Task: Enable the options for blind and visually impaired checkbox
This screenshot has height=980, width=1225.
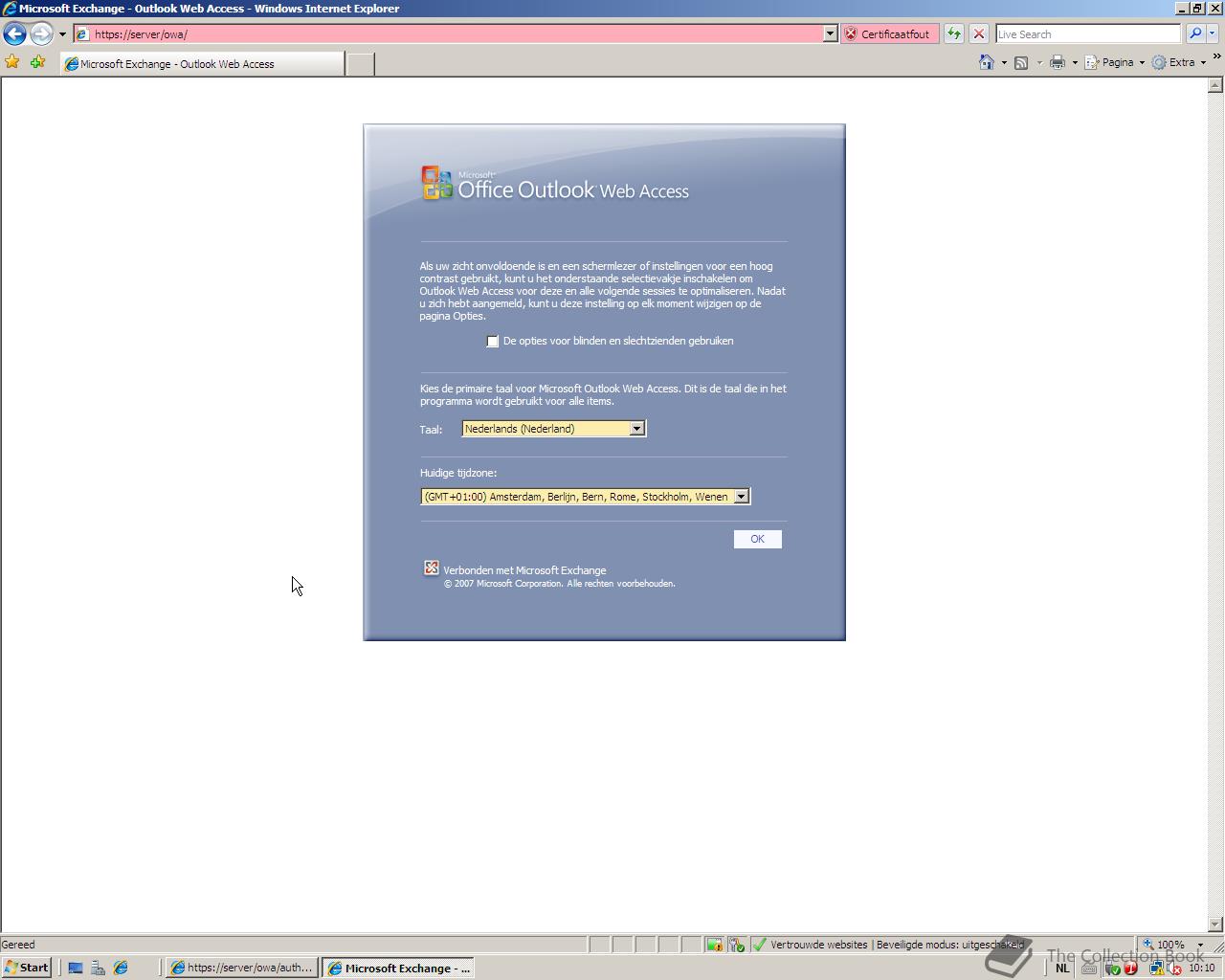Action: click(x=493, y=342)
